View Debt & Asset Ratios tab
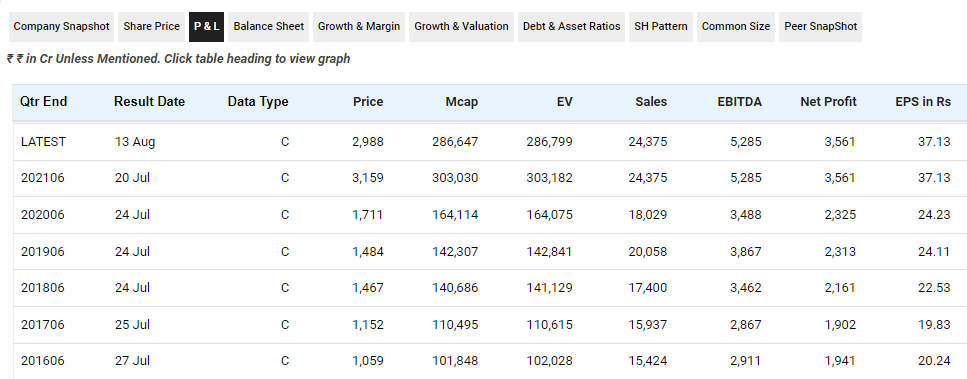This screenshot has width=967, height=379. click(x=572, y=26)
